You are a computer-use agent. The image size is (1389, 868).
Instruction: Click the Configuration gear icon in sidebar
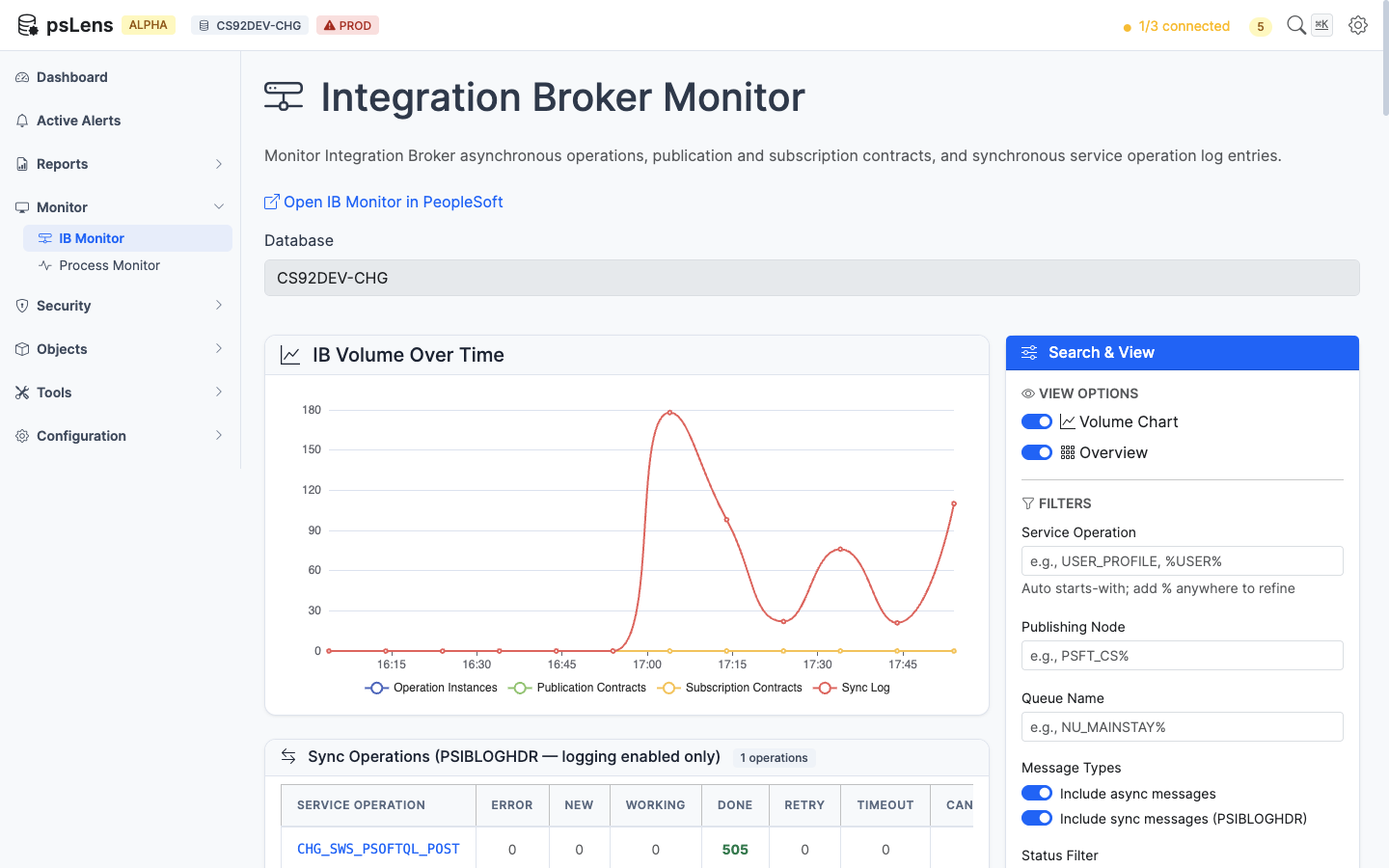pos(22,436)
